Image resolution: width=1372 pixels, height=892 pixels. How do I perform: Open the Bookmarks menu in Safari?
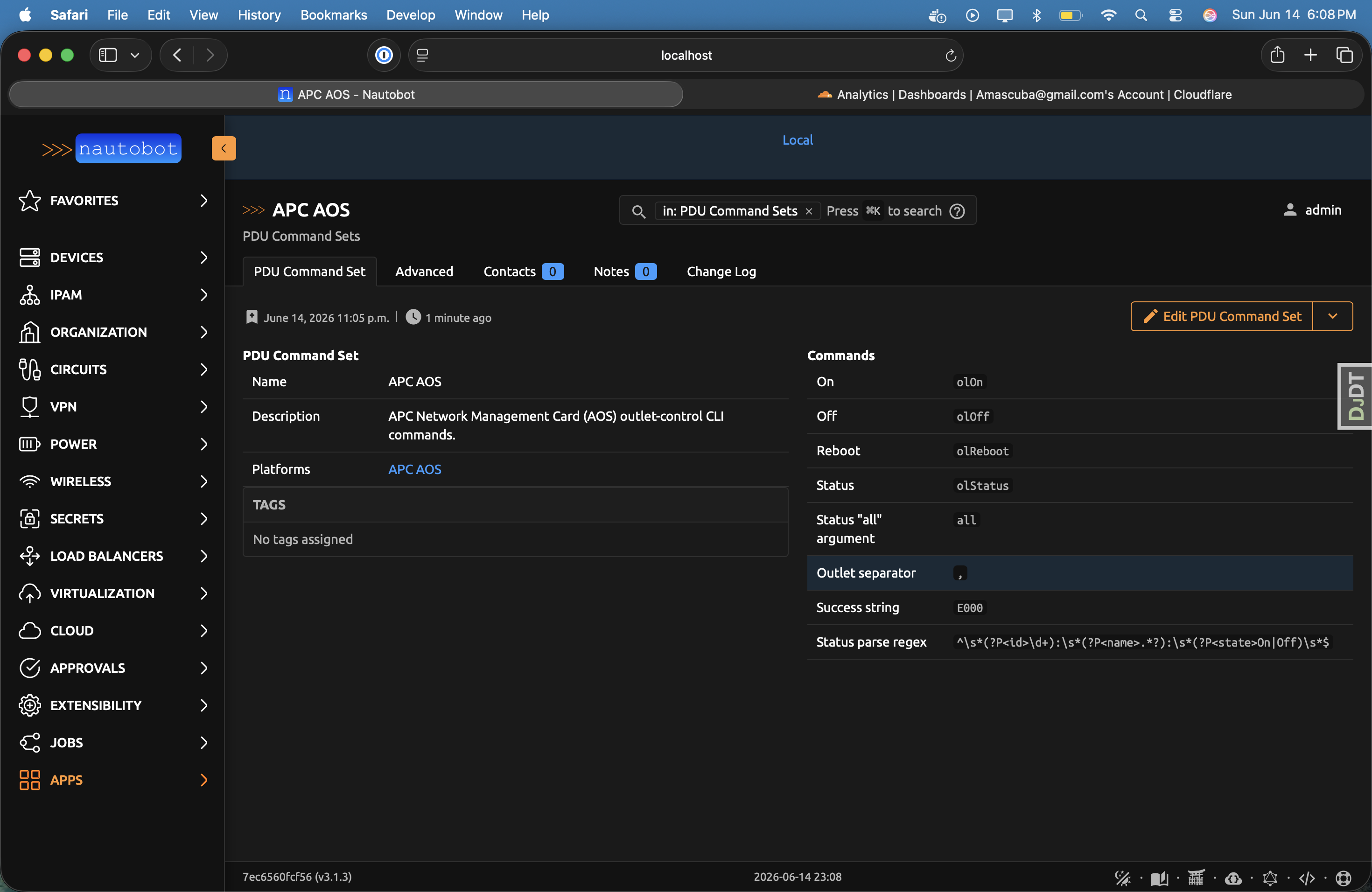334,15
